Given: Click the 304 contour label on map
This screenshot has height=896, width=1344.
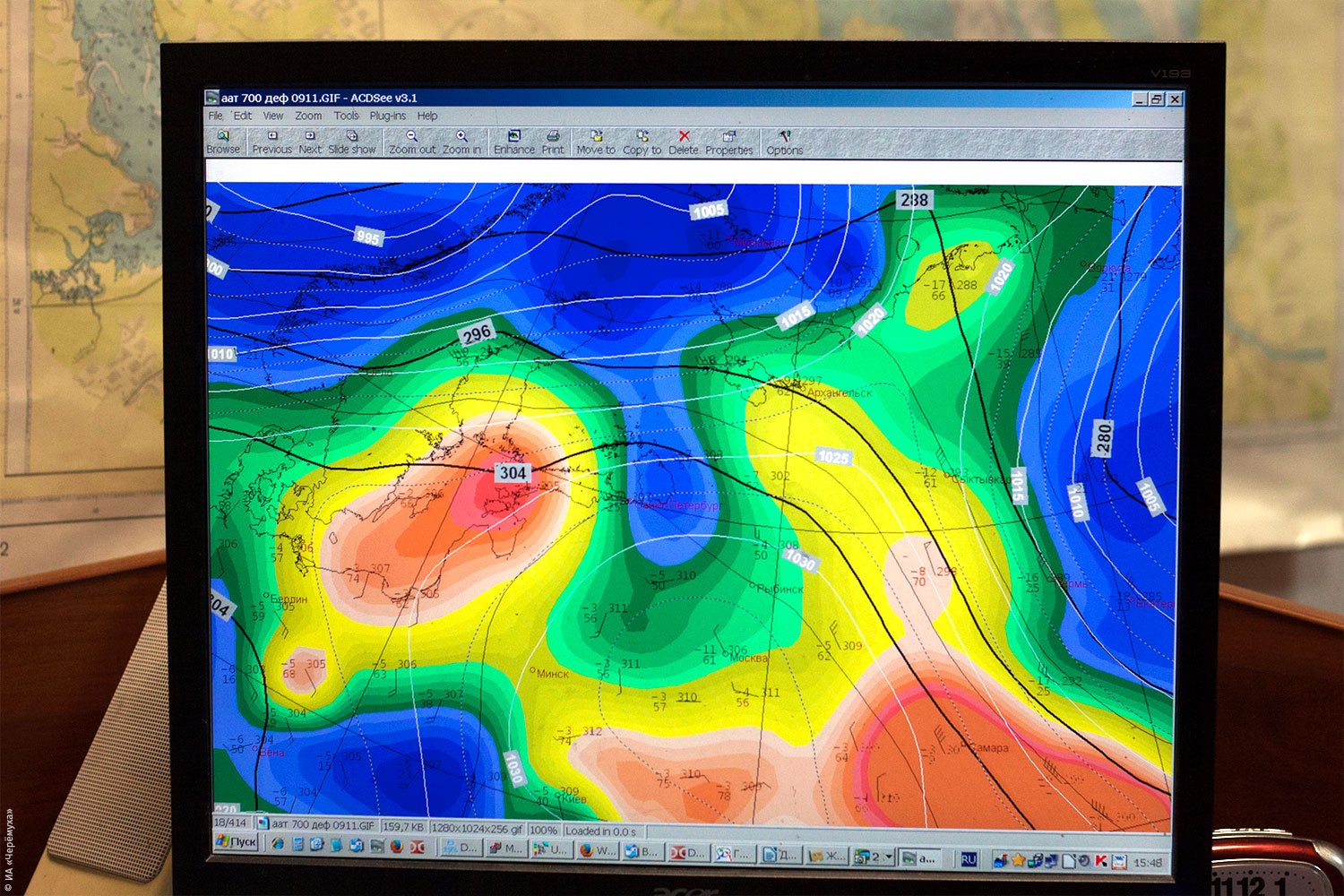Looking at the screenshot, I should click(513, 472).
